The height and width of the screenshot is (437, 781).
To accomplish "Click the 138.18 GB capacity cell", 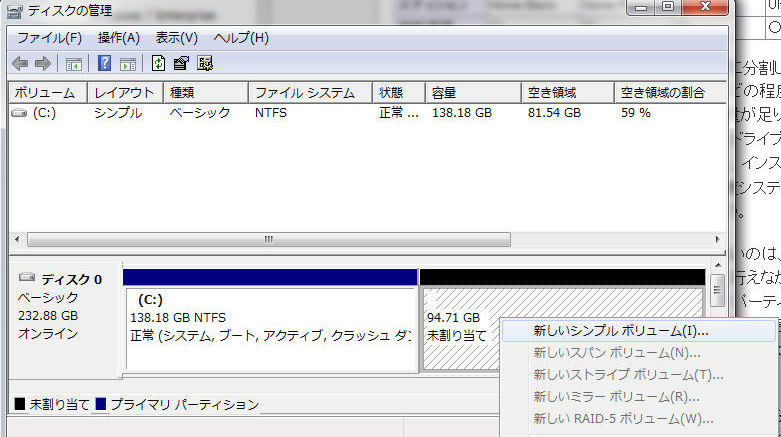I will [462, 113].
